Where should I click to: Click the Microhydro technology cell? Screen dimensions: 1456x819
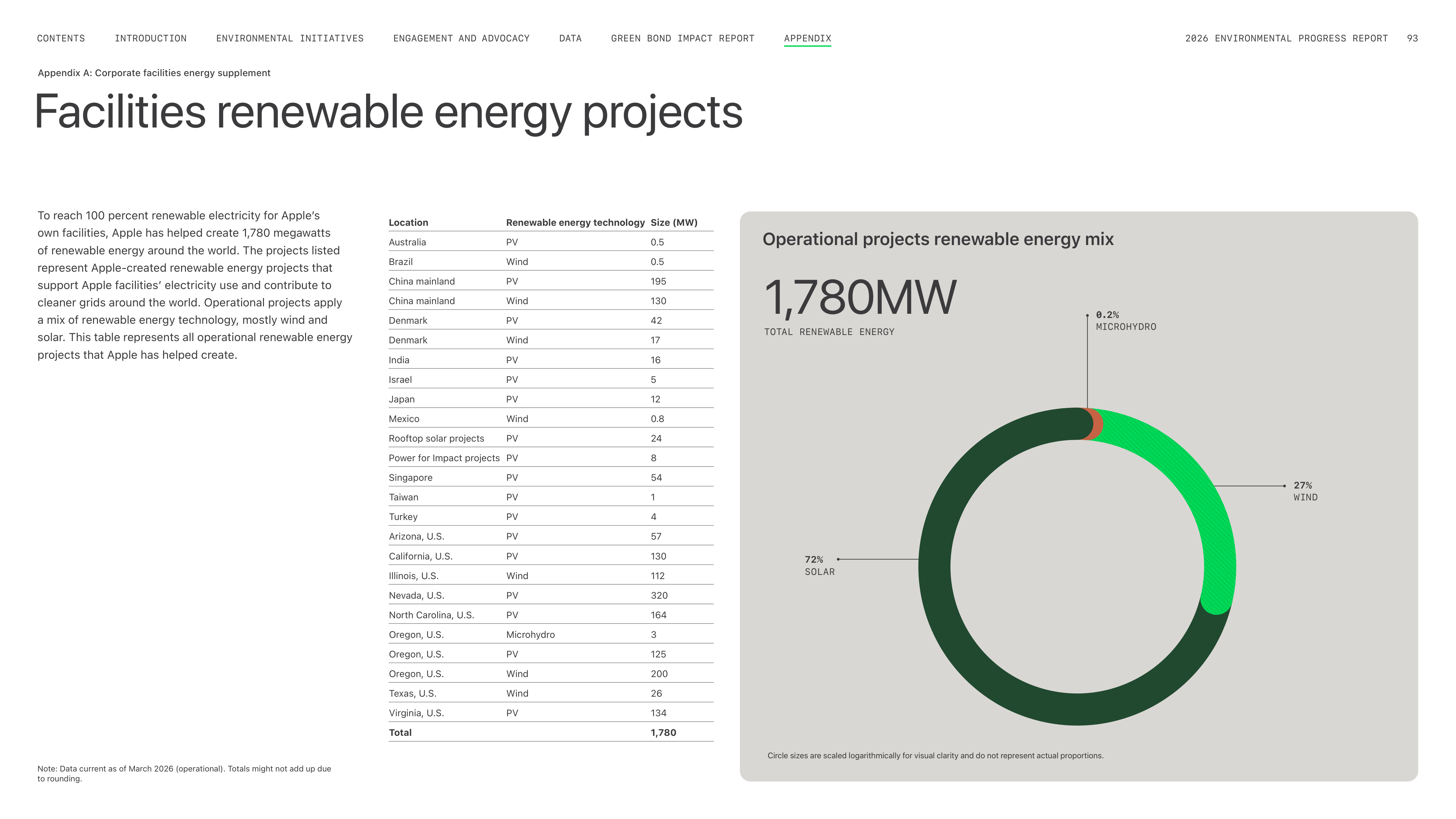tap(530, 635)
